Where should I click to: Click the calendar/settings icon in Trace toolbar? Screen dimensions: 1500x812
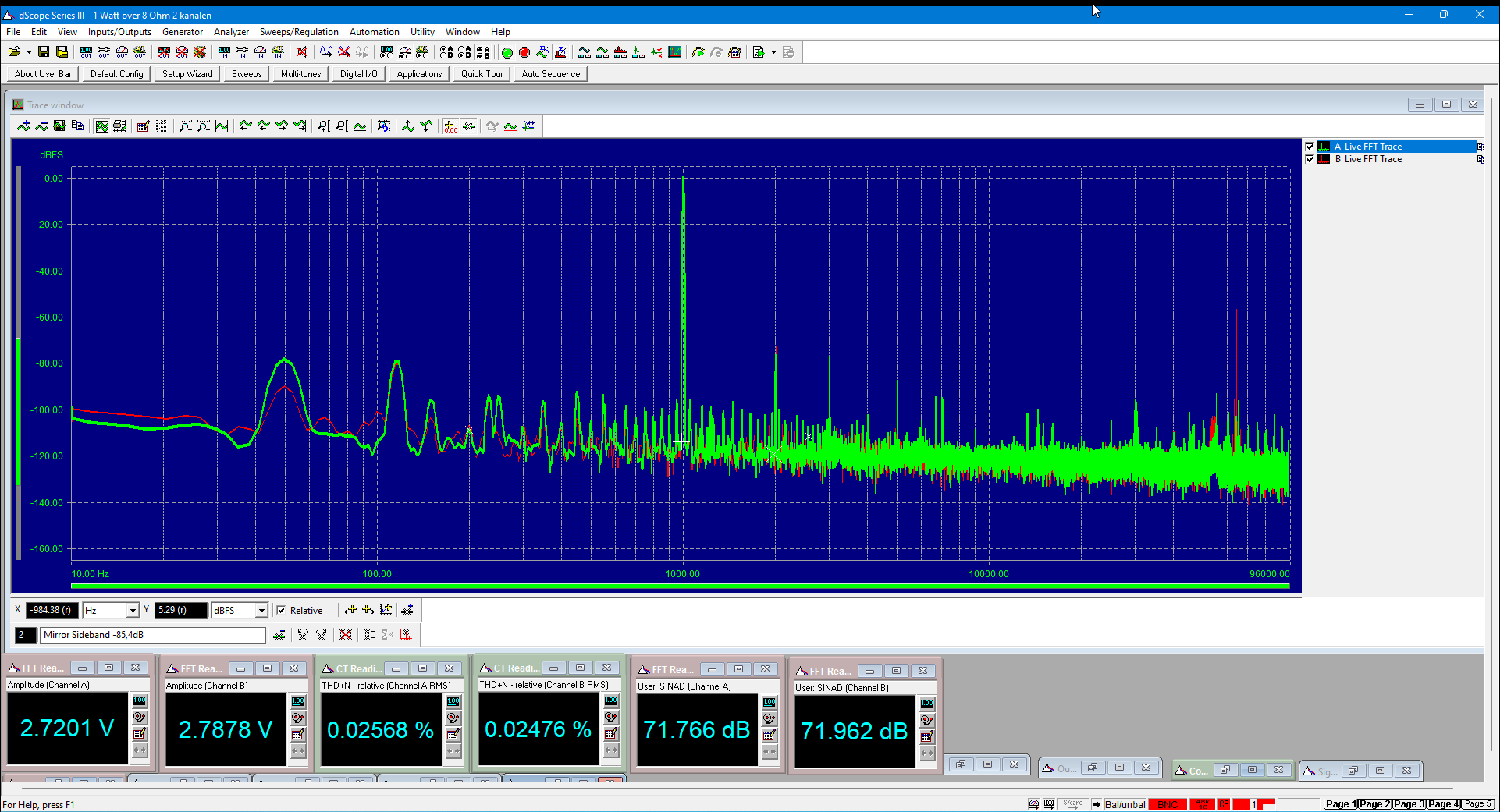point(143,126)
